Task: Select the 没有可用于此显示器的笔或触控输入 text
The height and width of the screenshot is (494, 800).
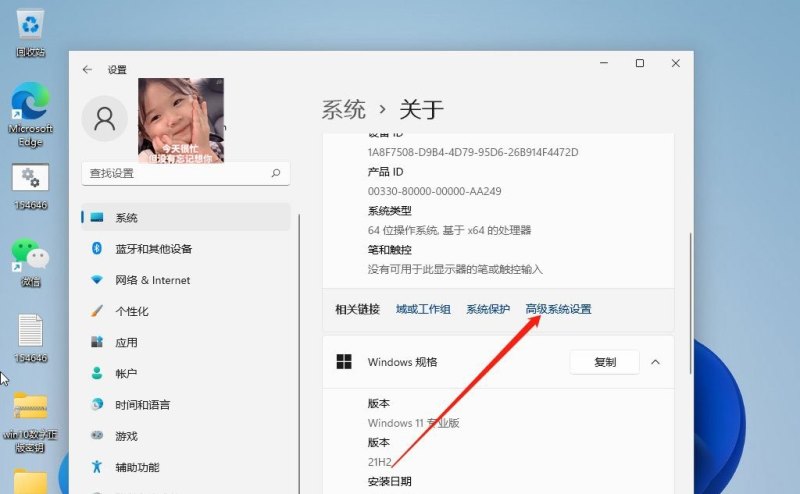Action: [x=455, y=269]
